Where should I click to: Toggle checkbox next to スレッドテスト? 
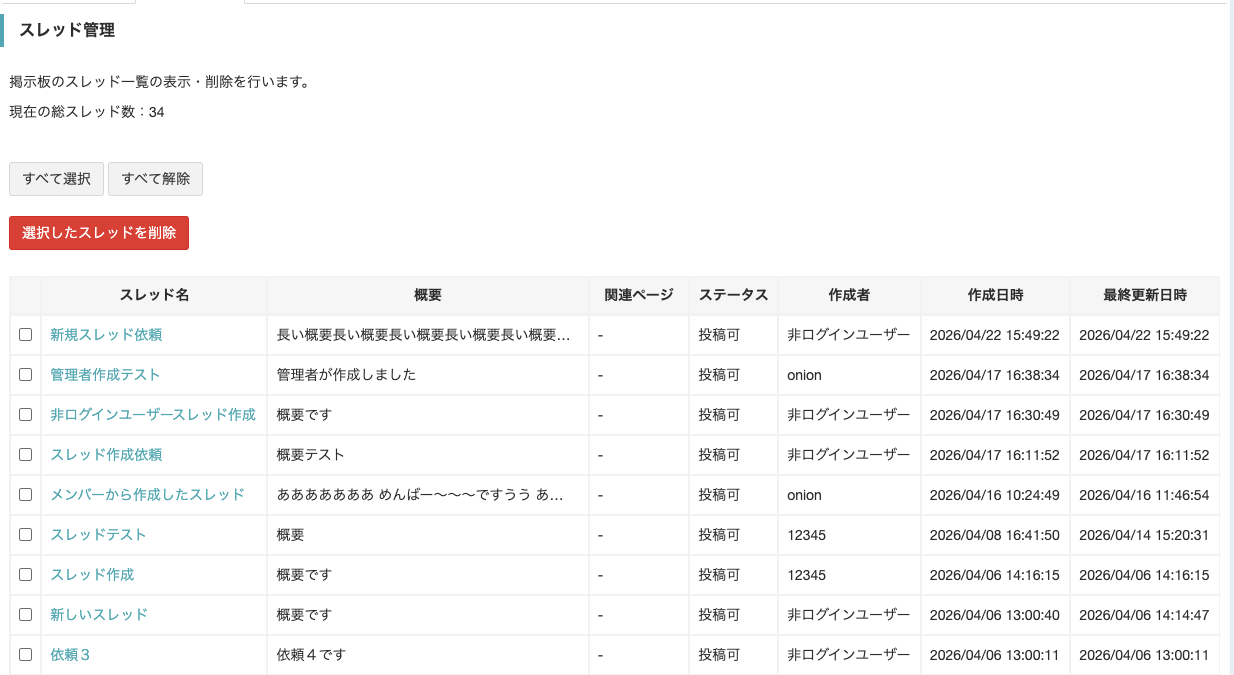pyautogui.click(x=26, y=535)
